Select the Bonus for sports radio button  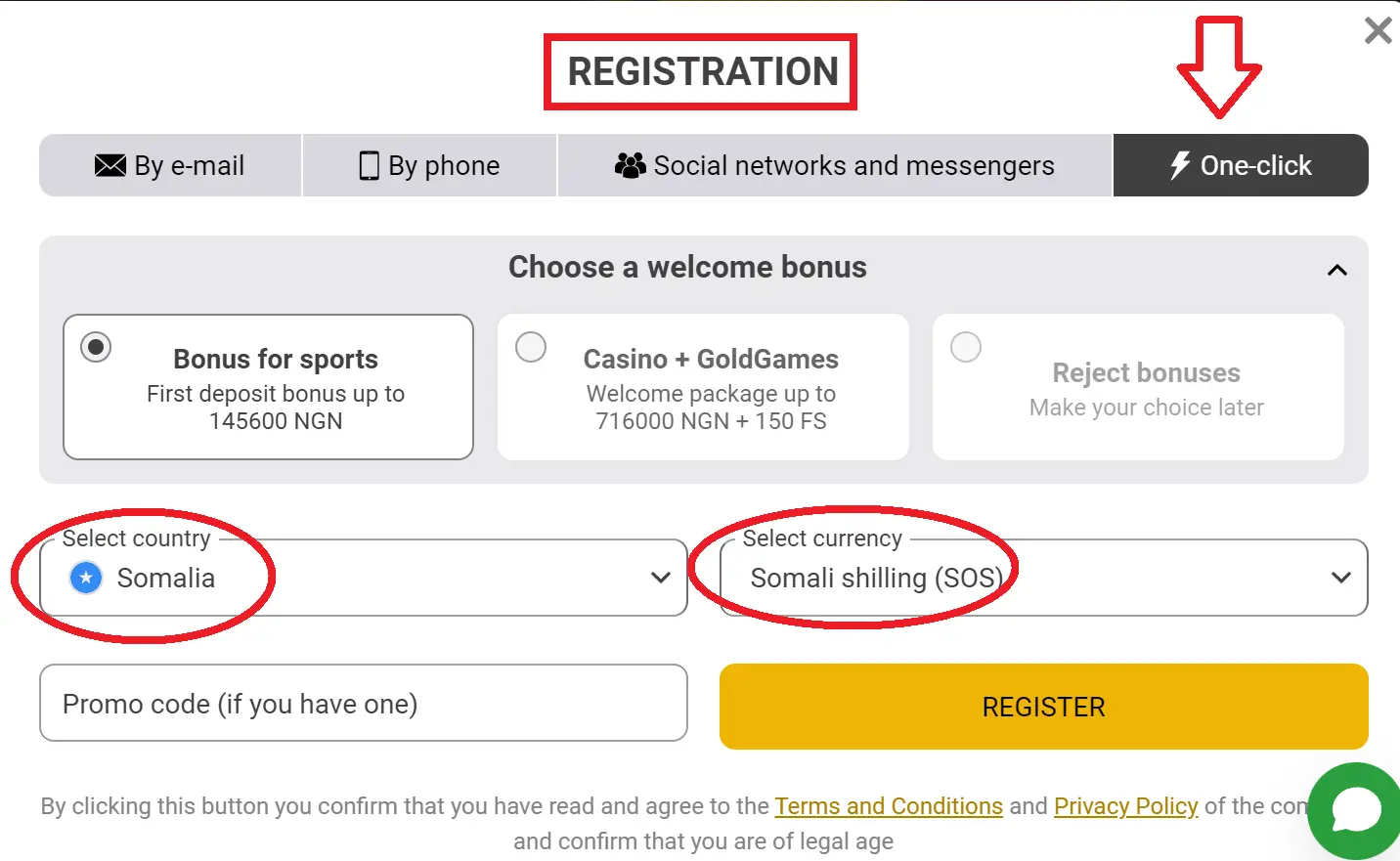click(x=96, y=347)
